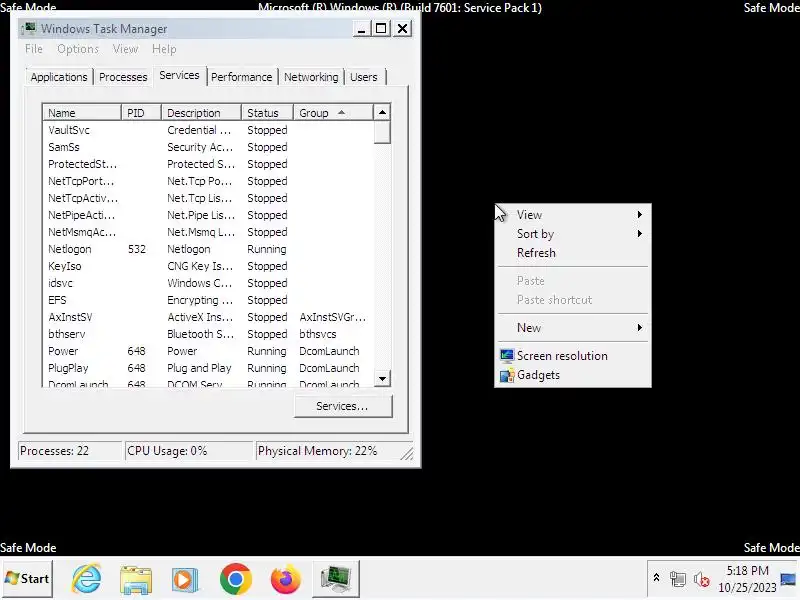Viewport: 800px width, 600px height.
Task: Click the Show desktop monitor icon
Action: (788, 579)
